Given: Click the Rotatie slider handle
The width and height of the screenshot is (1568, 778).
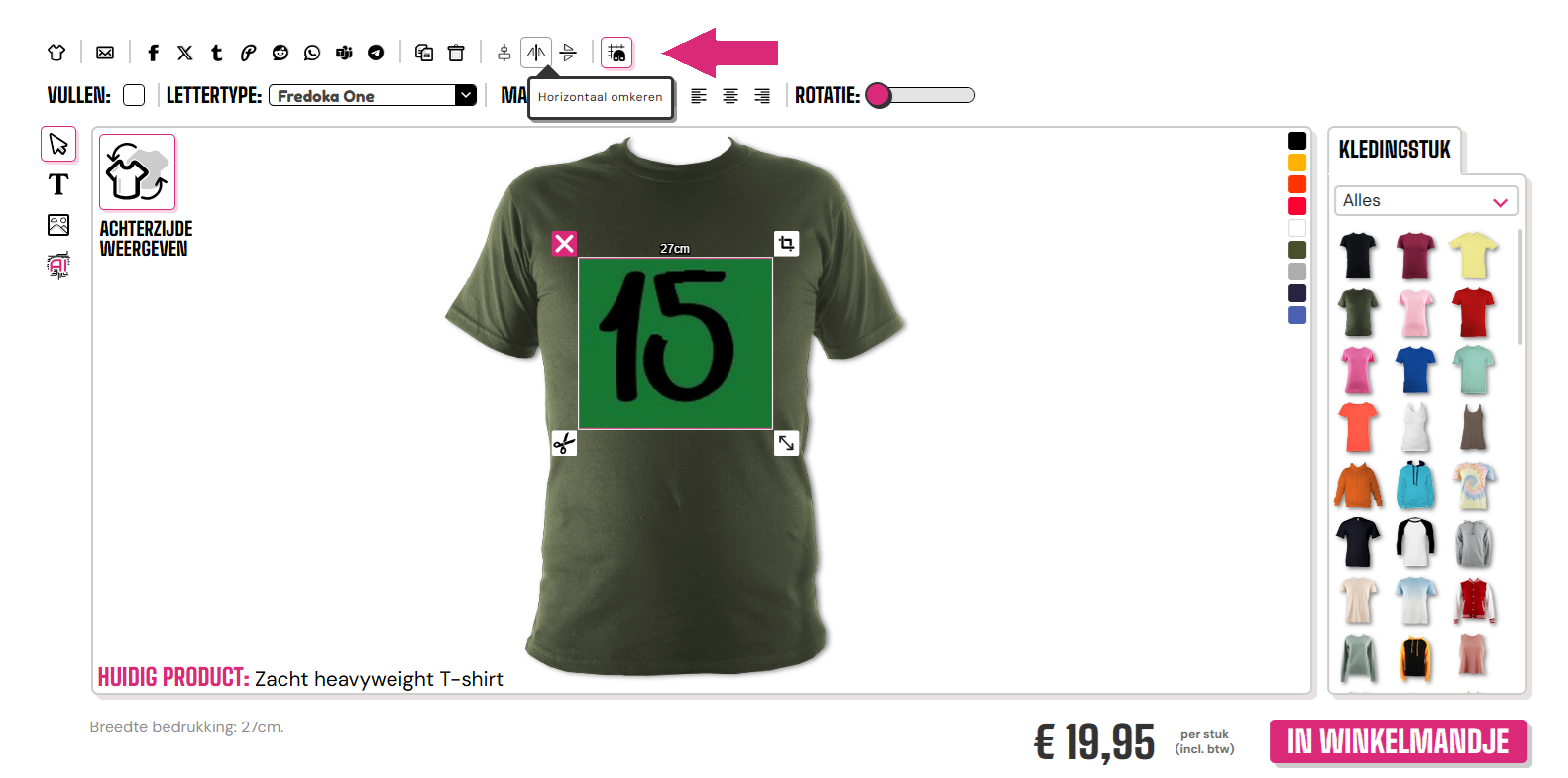Looking at the screenshot, I should [878, 95].
